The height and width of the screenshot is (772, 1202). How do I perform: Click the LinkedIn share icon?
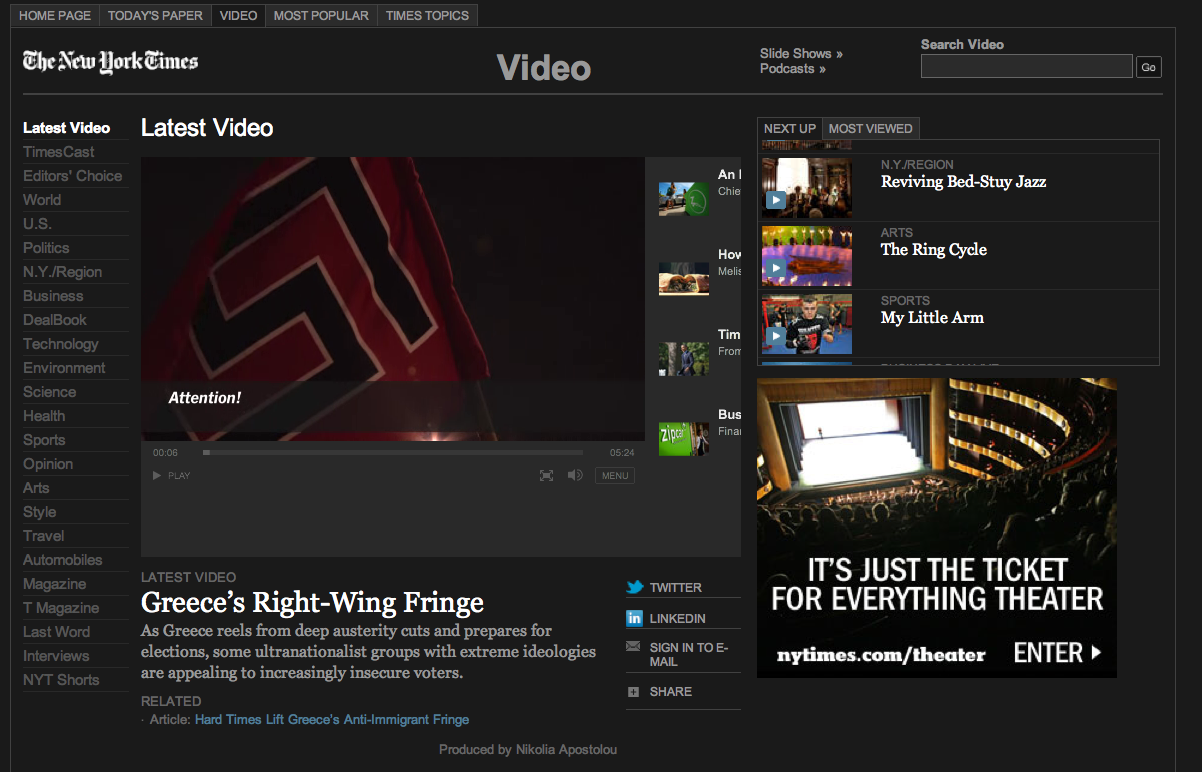[x=634, y=619]
